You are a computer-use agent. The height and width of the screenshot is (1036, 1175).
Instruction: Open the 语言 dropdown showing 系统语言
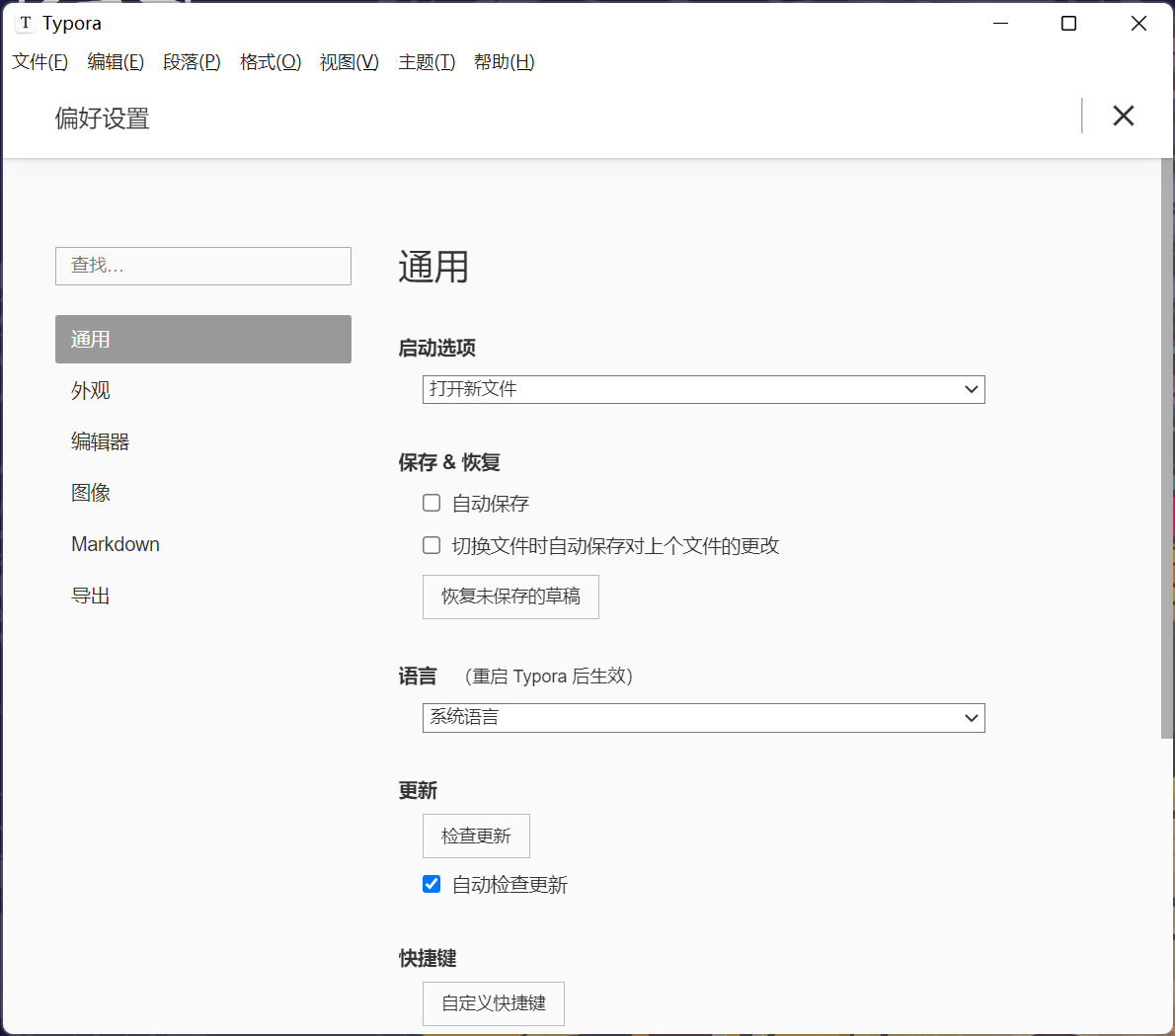point(703,717)
